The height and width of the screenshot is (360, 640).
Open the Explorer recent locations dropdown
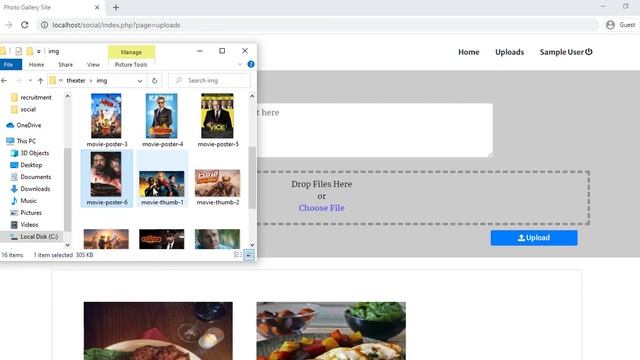(x=30, y=81)
